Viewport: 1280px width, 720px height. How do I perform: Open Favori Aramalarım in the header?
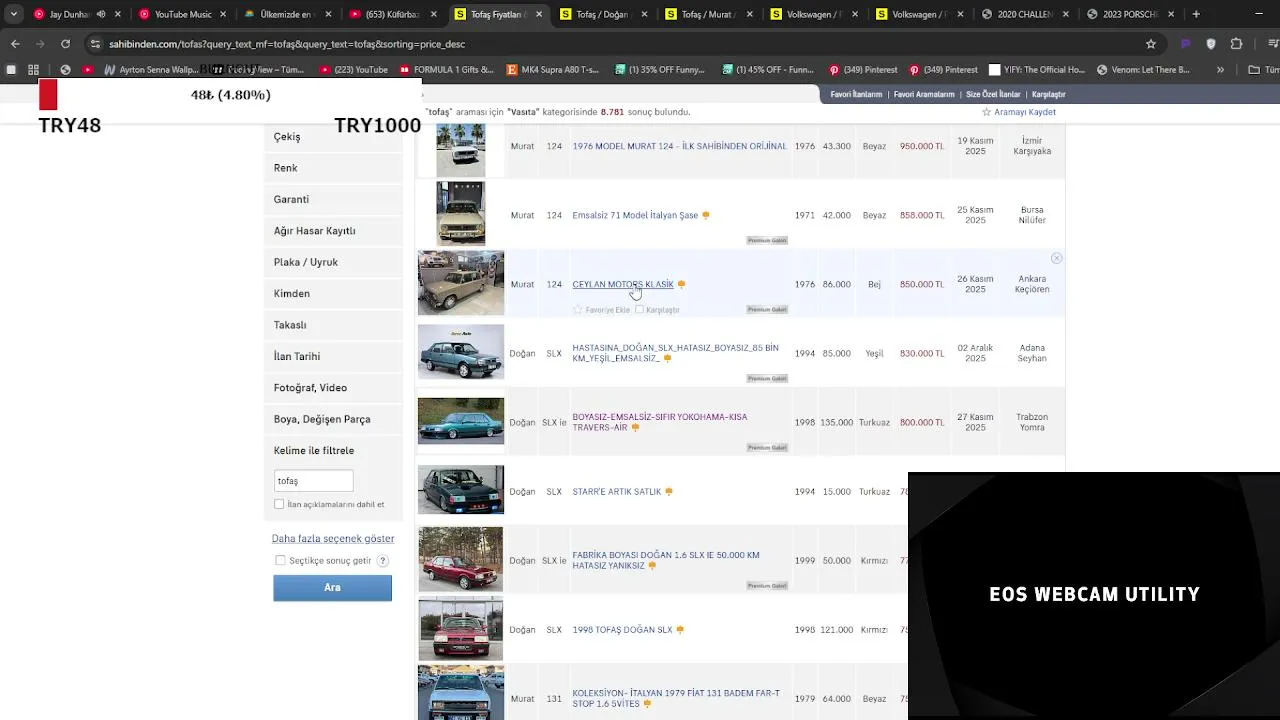click(924, 94)
